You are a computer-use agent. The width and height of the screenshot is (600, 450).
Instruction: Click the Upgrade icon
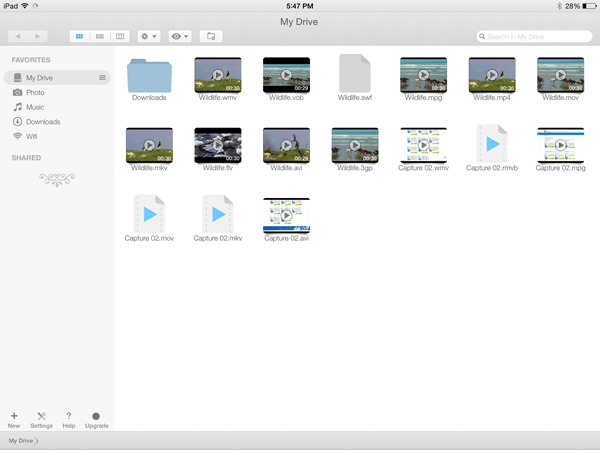(97, 418)
